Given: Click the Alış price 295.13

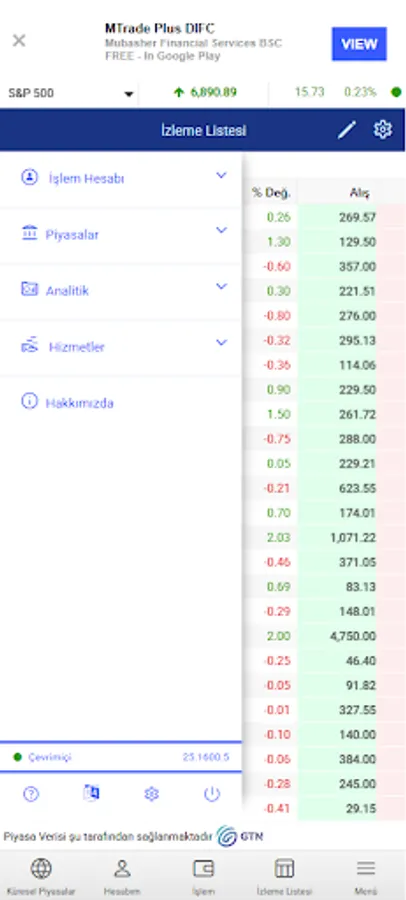Looking at the screenshot, I should point(357,340).
